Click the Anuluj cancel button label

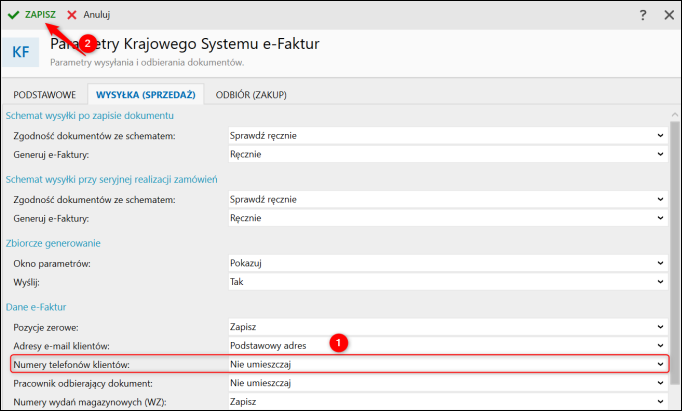(97, 15)
